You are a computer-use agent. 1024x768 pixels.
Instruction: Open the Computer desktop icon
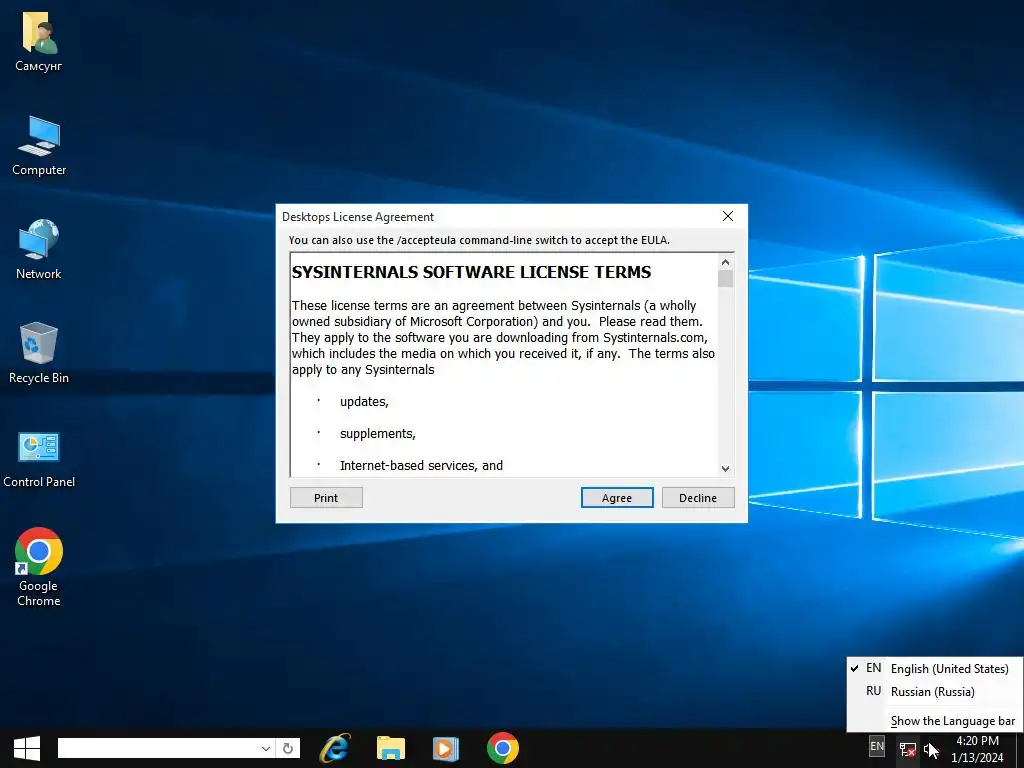point(39,145)
